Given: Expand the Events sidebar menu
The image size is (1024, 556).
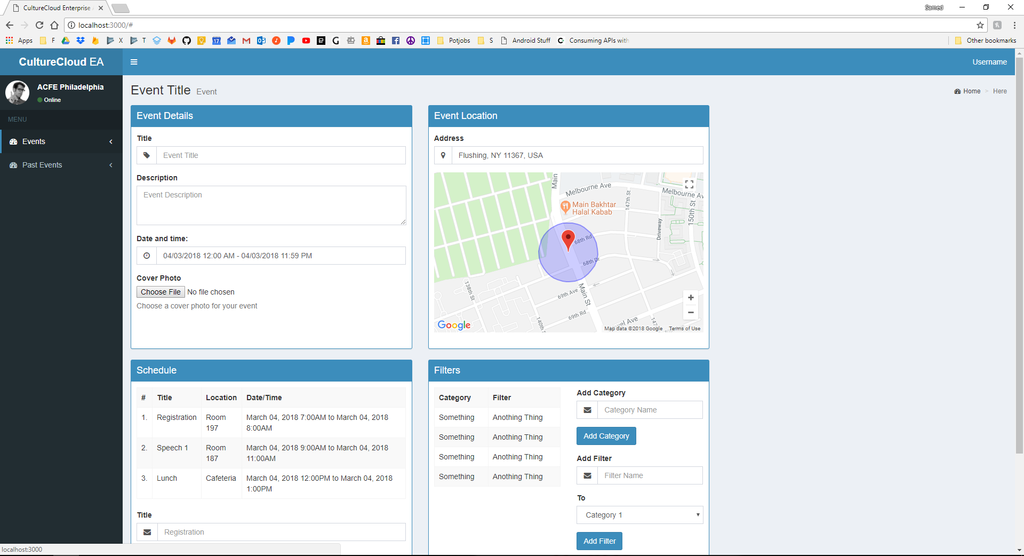Looking at the screenshot, I should [61, 141].
